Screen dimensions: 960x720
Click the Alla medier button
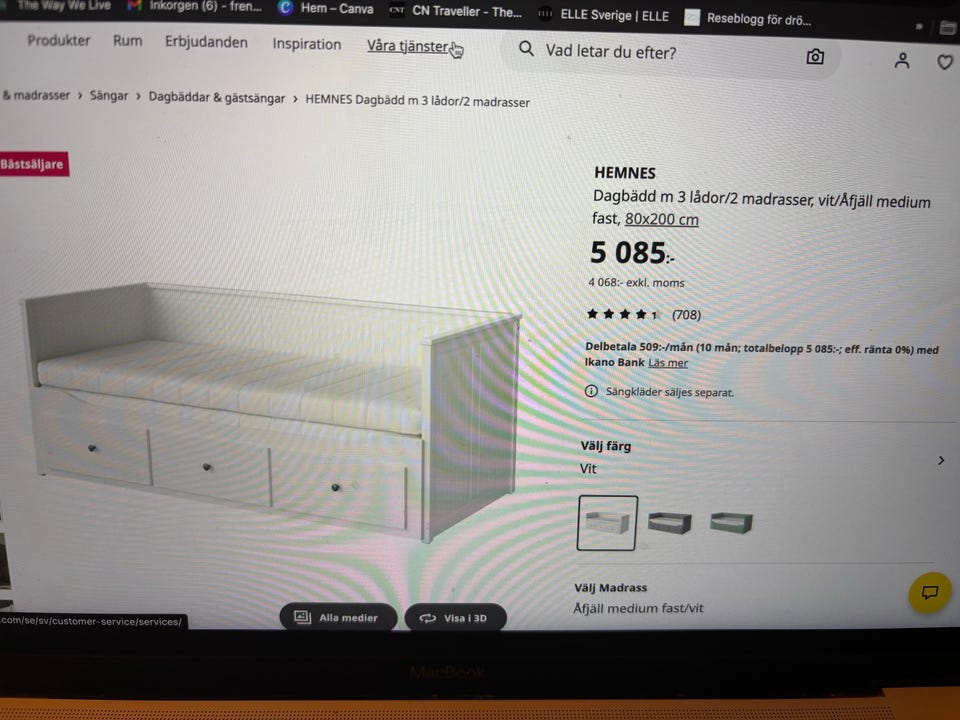338,617
